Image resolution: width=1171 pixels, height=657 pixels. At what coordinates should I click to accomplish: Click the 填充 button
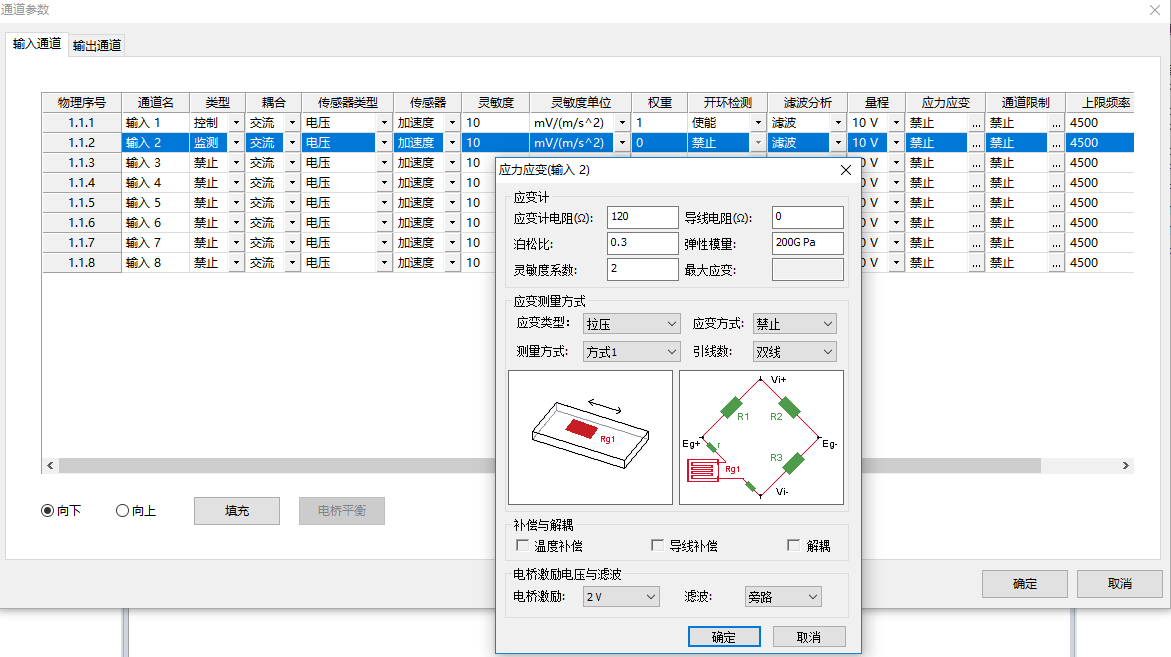pos(237,511)
